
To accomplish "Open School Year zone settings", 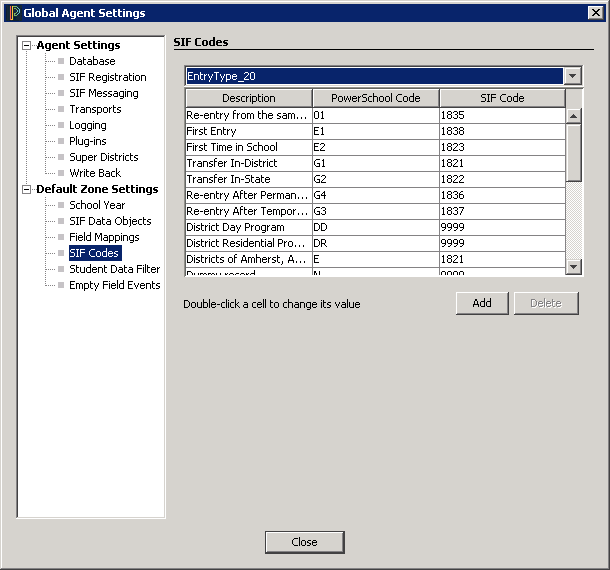I will click(97, 205).
